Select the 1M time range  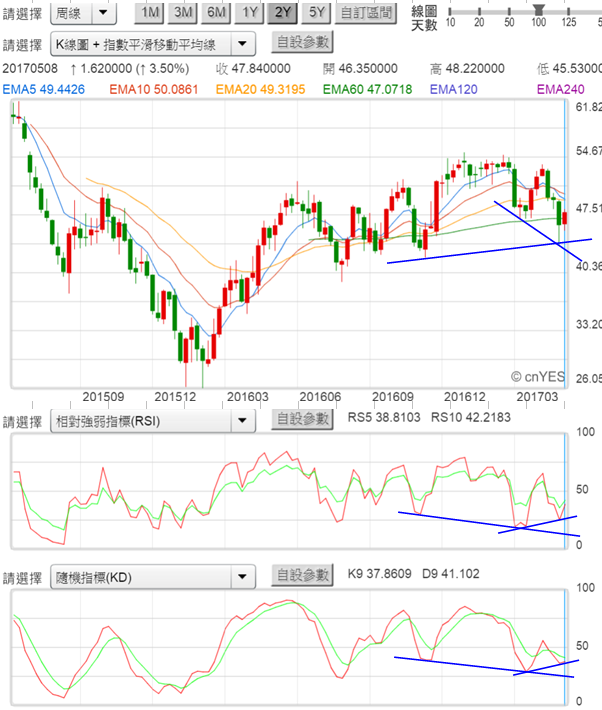(149, 12)
